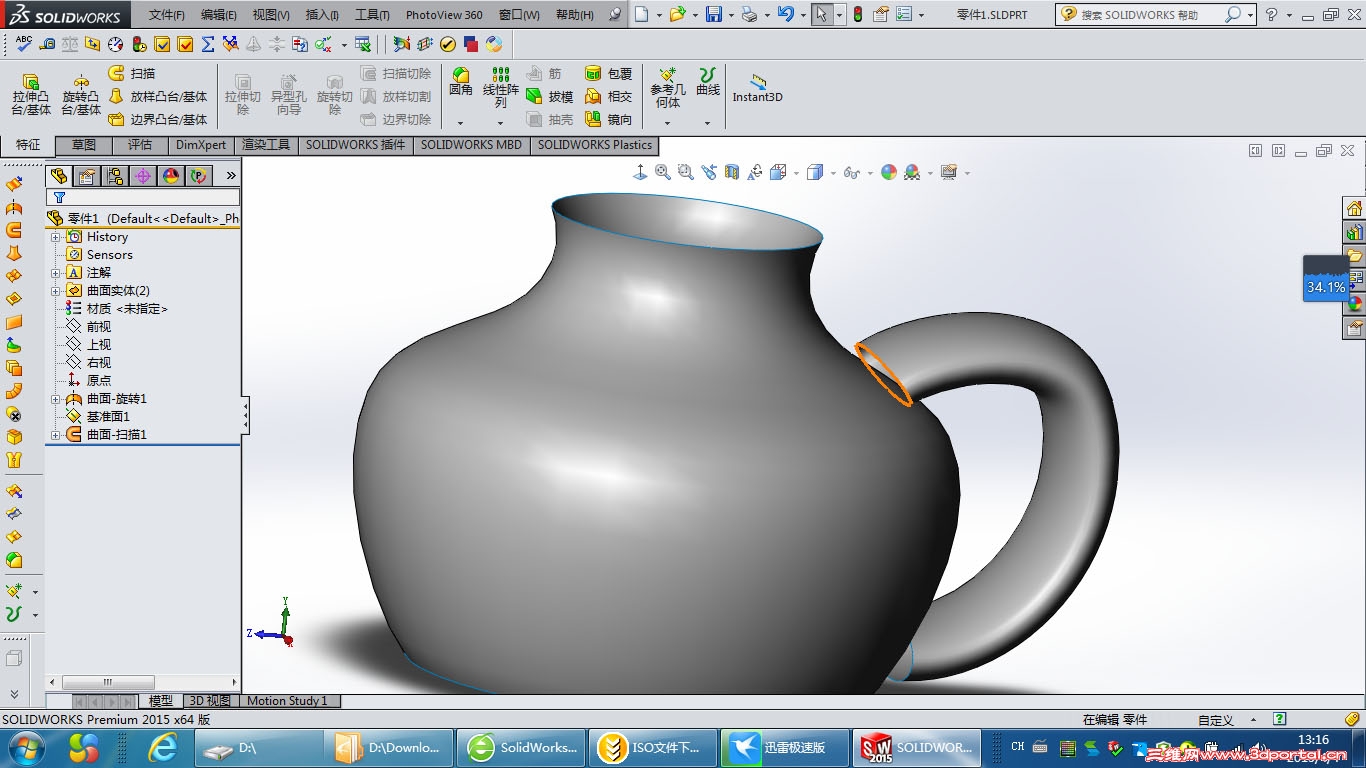Open the Sigma equations tool
The height and width of the screenshot is (768, 1366).
[208, 44]
